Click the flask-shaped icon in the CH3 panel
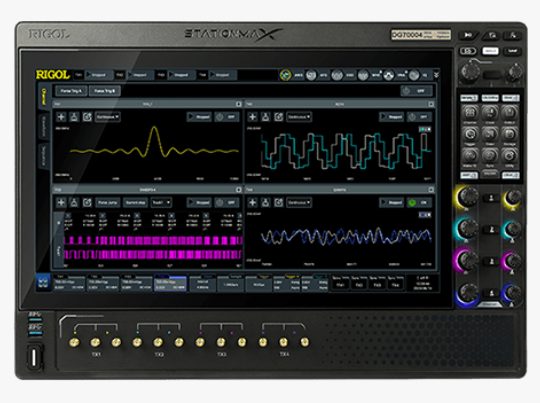 pyautogui.click(x=74, y=203)
